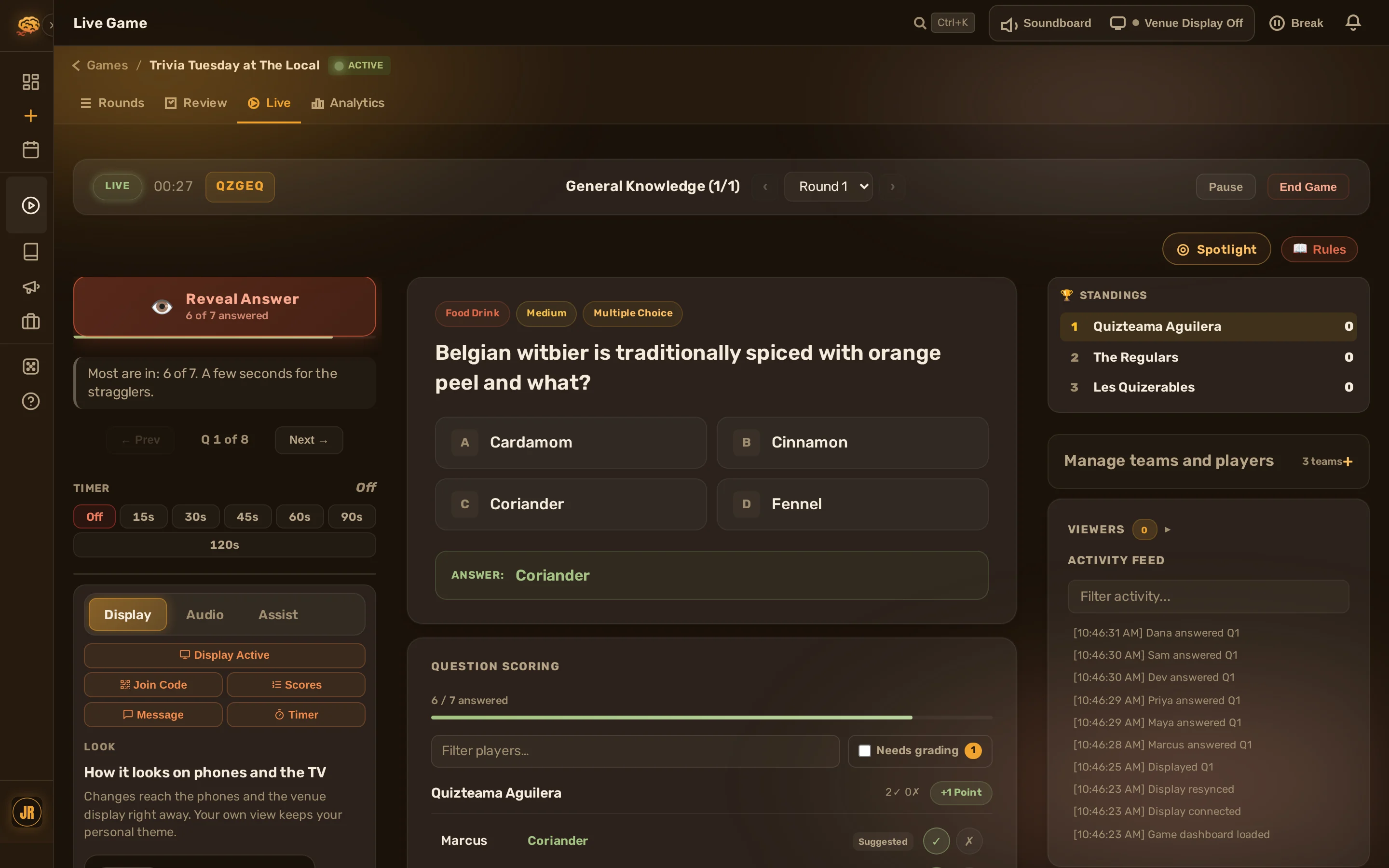
Task: Go to next round with right chevron
Action: click(x=893, y=187)
